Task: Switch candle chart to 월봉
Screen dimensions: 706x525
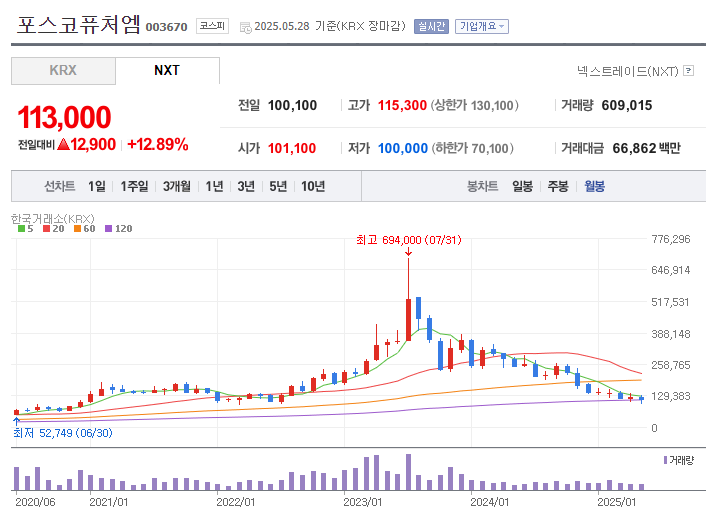Action: [x=594, y=186]
